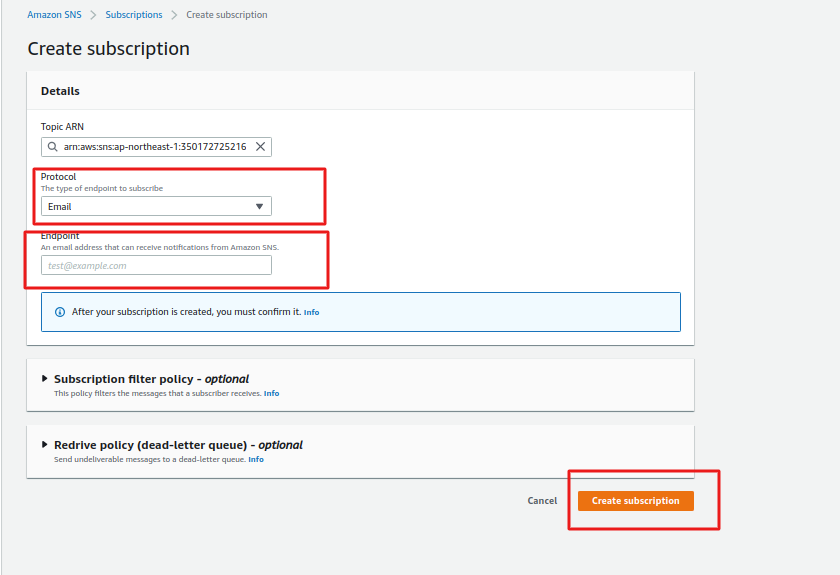Screen dimensions: 840x575
Task: Click the search magnifier icon in Topic ARN
Action: click(x=51, y=147)
